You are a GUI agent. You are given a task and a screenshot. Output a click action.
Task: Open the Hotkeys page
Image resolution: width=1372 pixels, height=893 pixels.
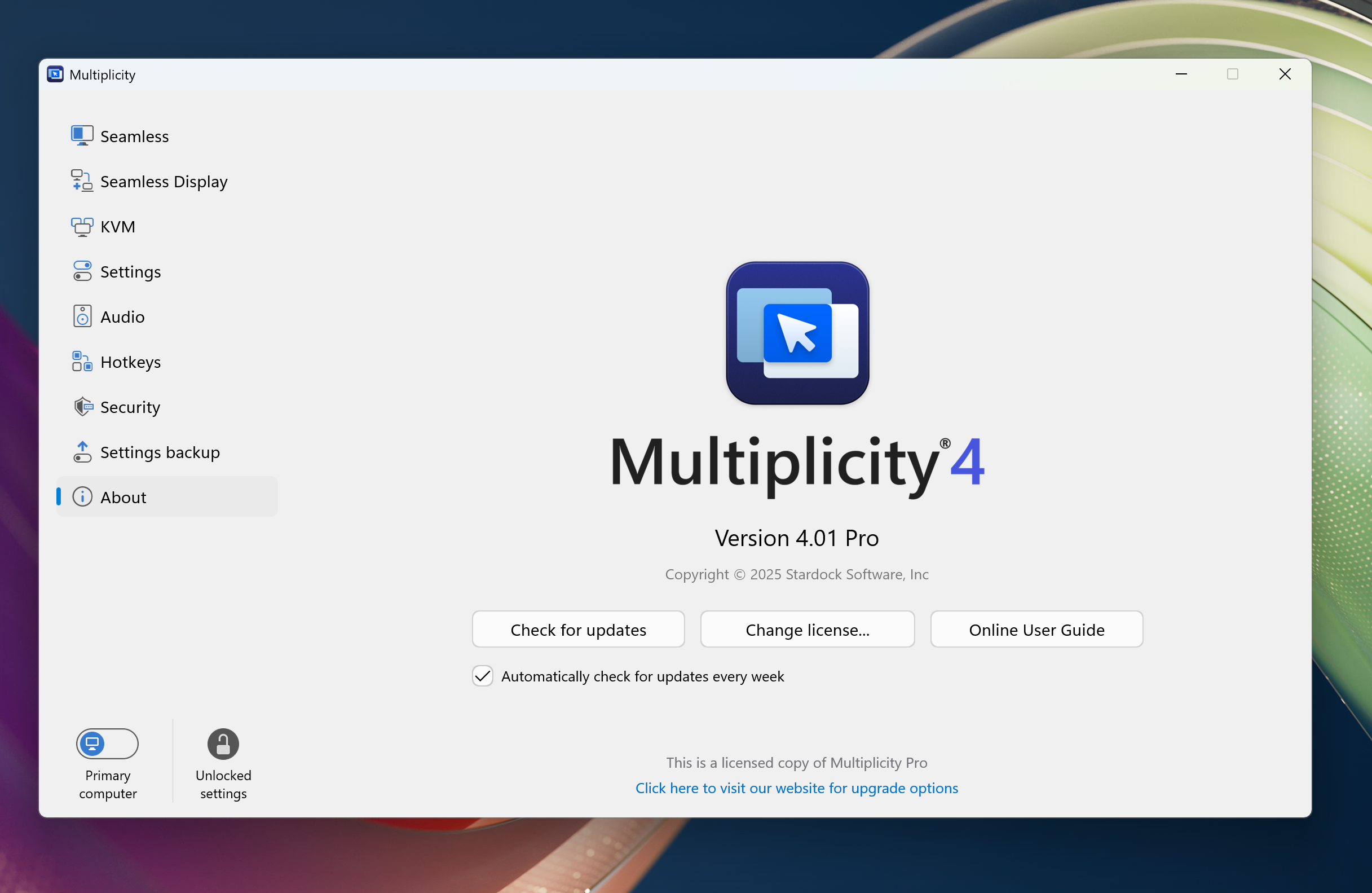coord(166,362)
